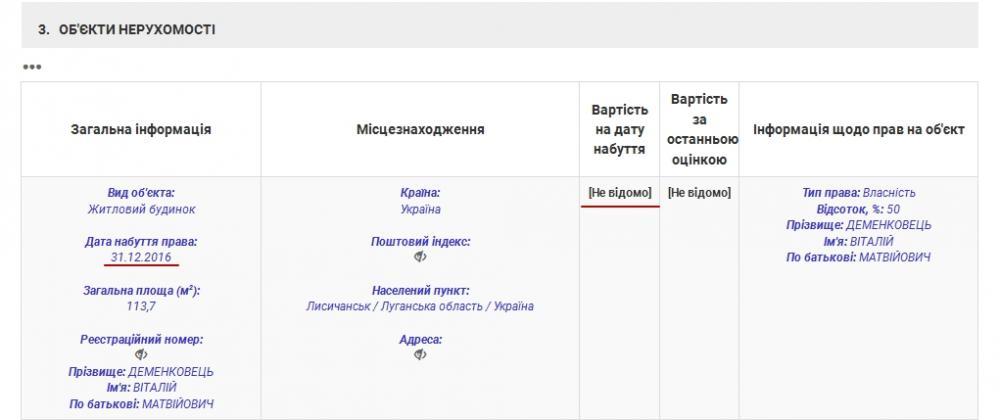Click the red-underlined [Не відомо] value
Viewport: 1000px width, 420px height.
point(620,192)
